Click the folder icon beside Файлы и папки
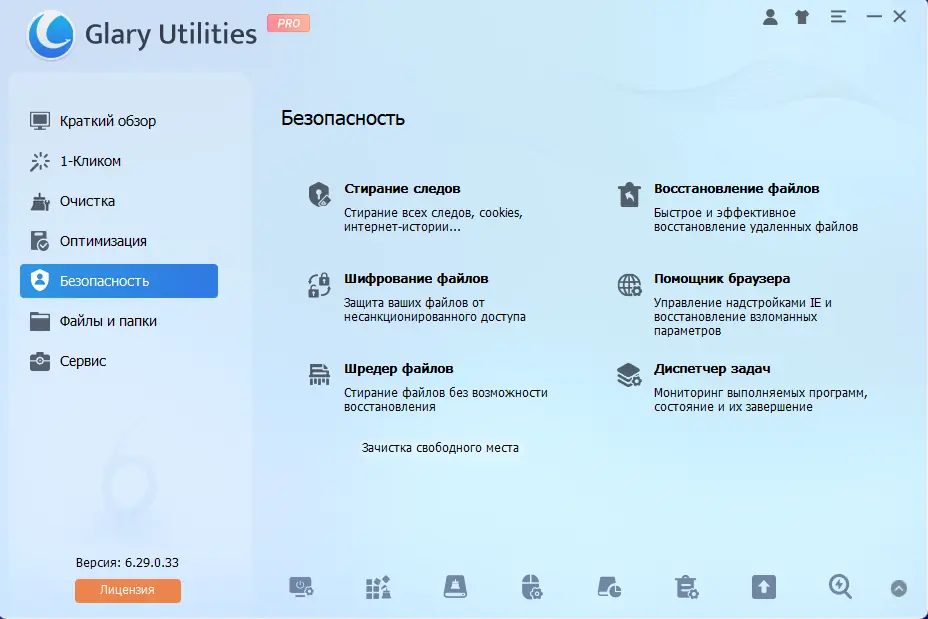Image resolution: width=928 pixels, height=619 pixels. pyautogui.click(x=40, y=321)
